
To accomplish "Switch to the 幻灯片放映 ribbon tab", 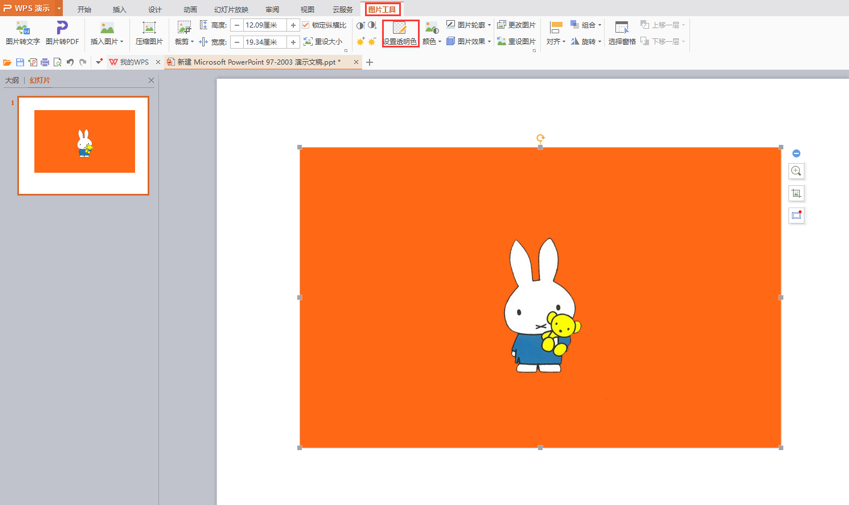I will click(231, 9).
